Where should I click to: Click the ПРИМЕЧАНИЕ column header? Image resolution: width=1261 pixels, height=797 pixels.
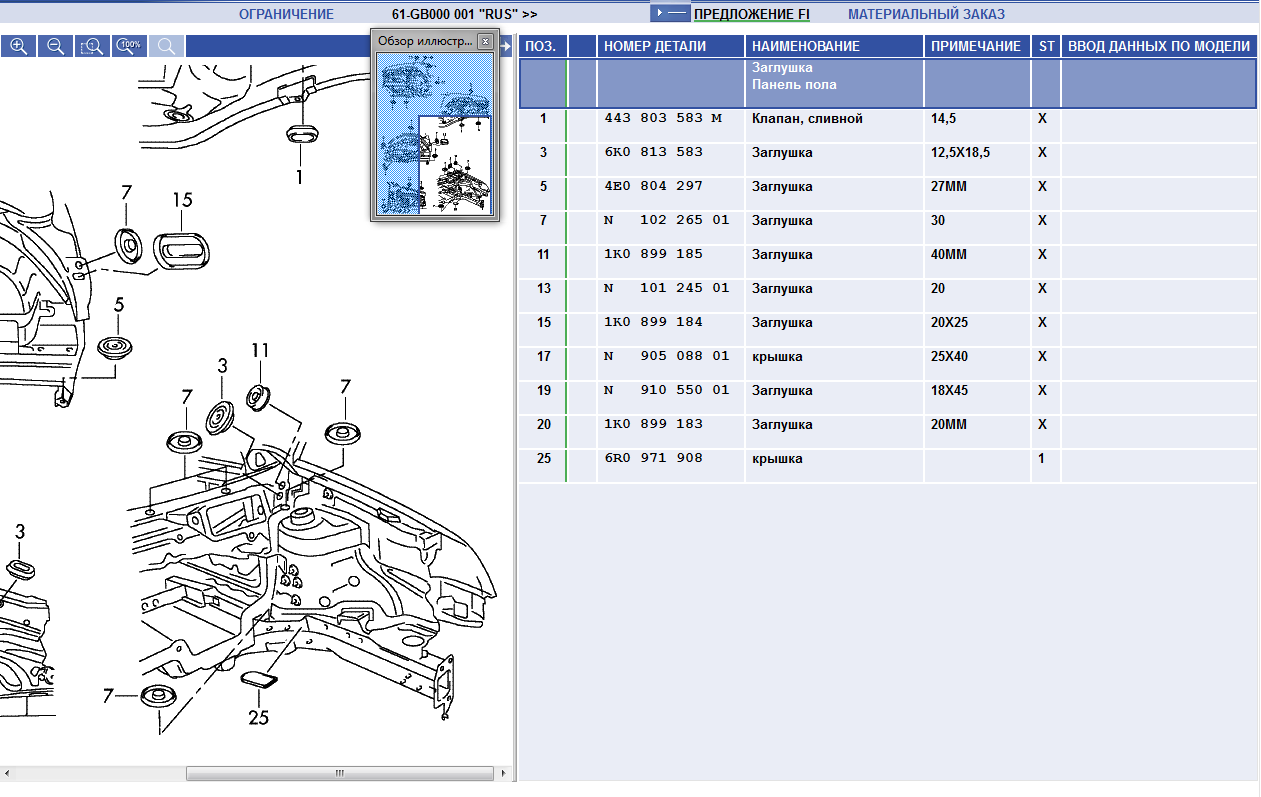click(x=977, y=46)
